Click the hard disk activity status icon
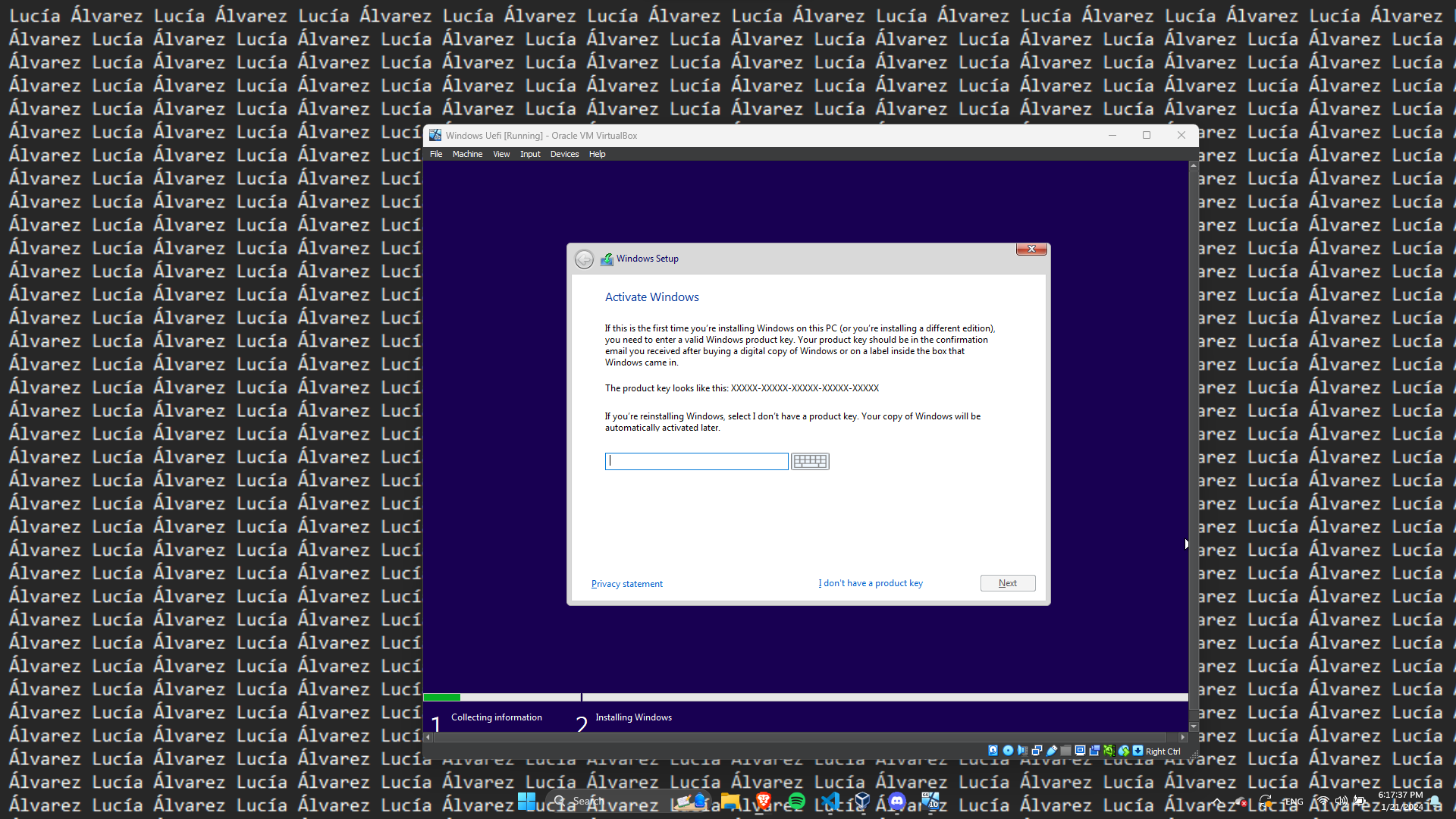The image size is (1456, 819). [993, 751]
